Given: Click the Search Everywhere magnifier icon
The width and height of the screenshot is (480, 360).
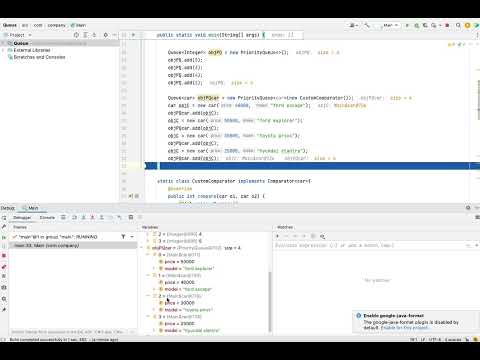Looking at the screenshot, I should [x=458, y=25].
